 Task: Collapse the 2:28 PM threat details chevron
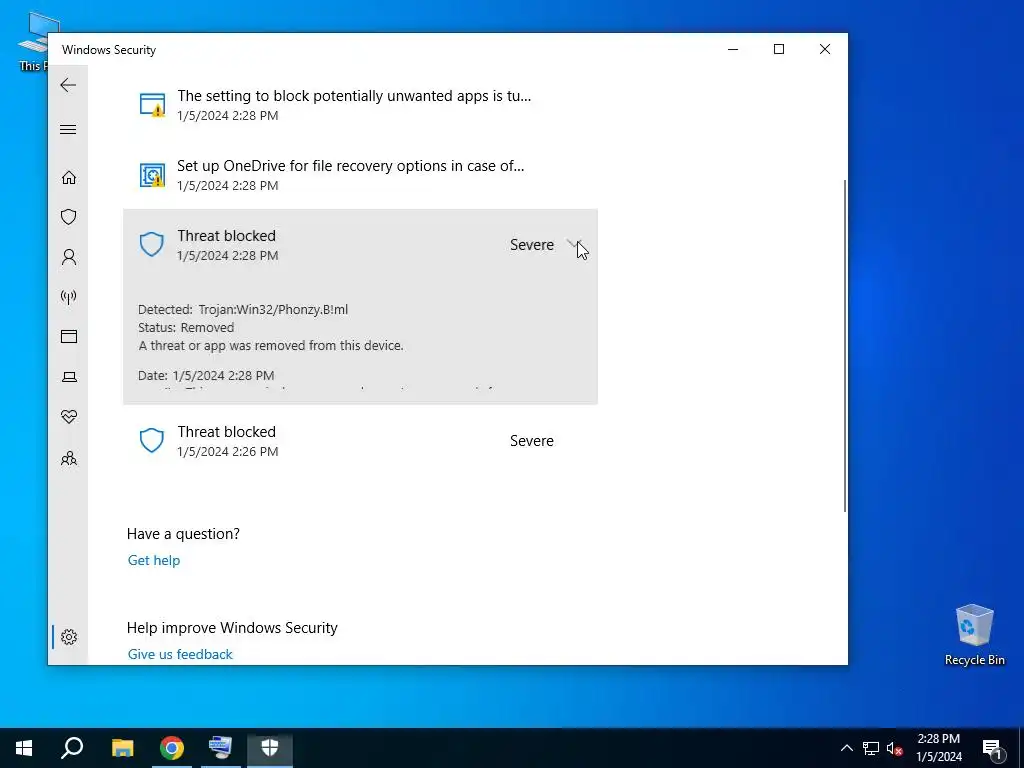[x=574, y=244]
